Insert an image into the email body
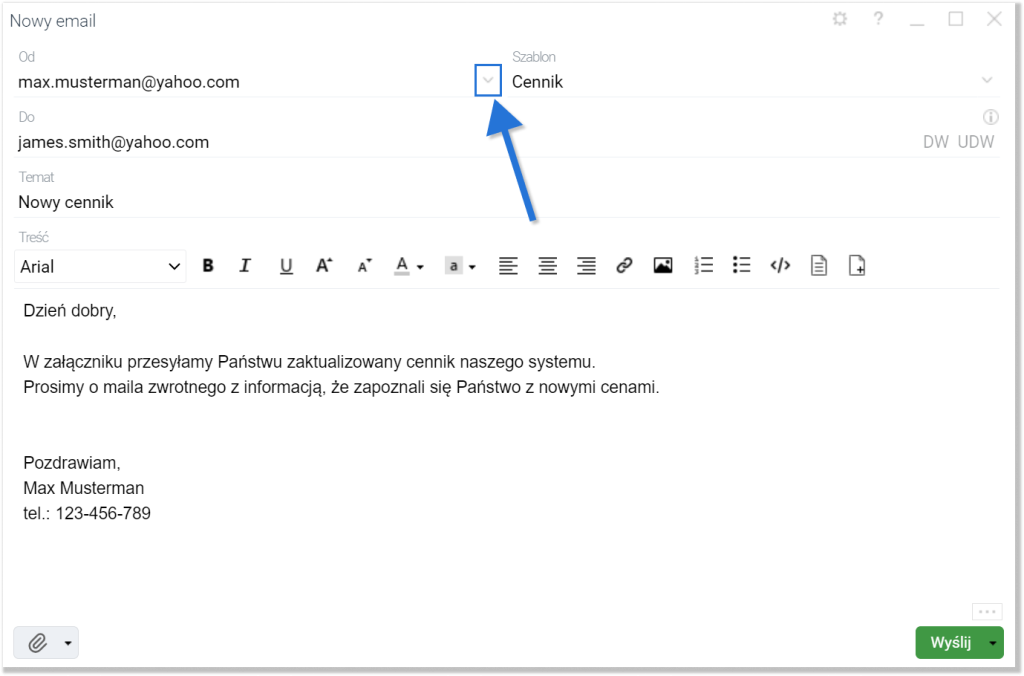 (x=662, y=266)
